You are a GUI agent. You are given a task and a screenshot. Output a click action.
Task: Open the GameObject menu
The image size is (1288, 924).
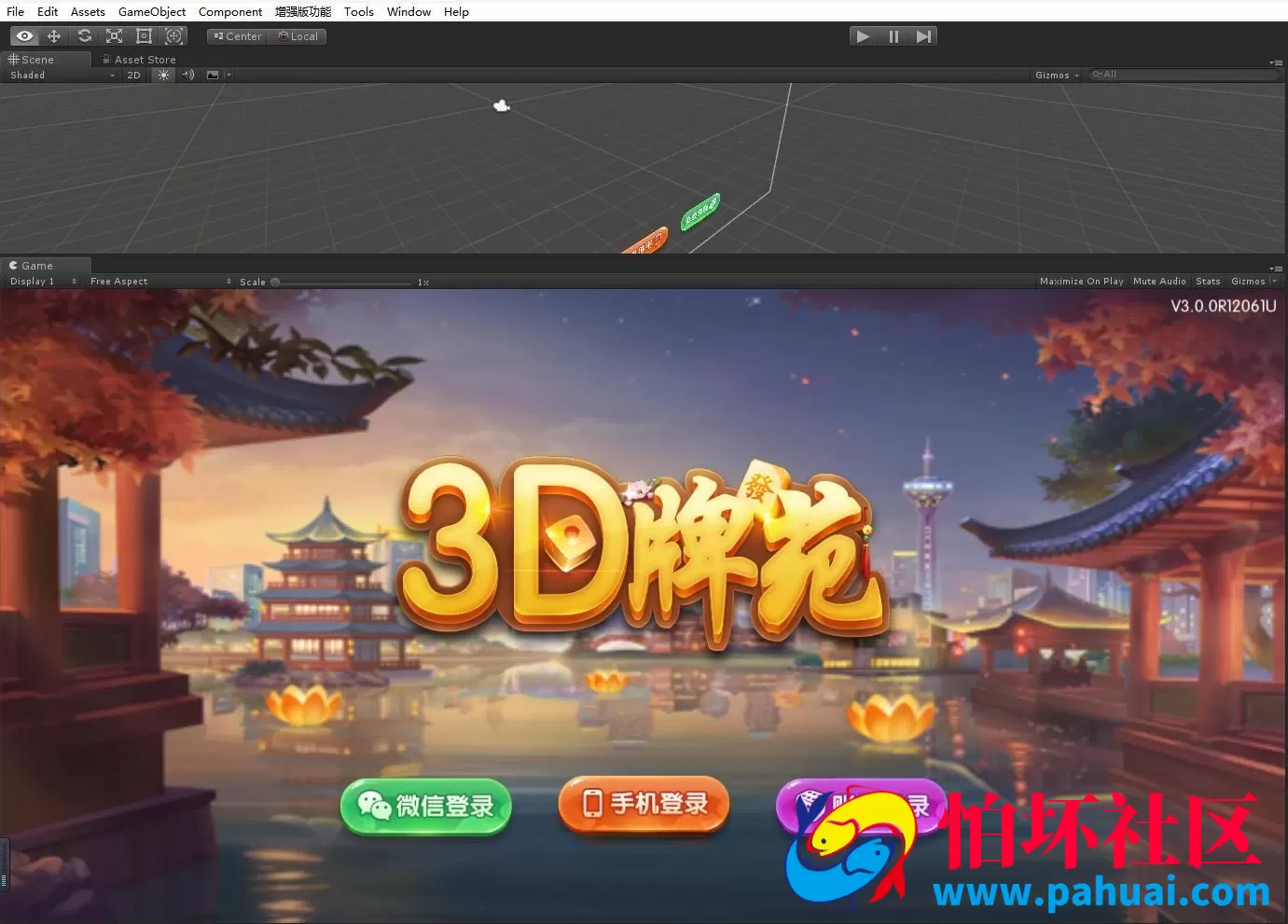pyautogui.click(x=152, y=11)
